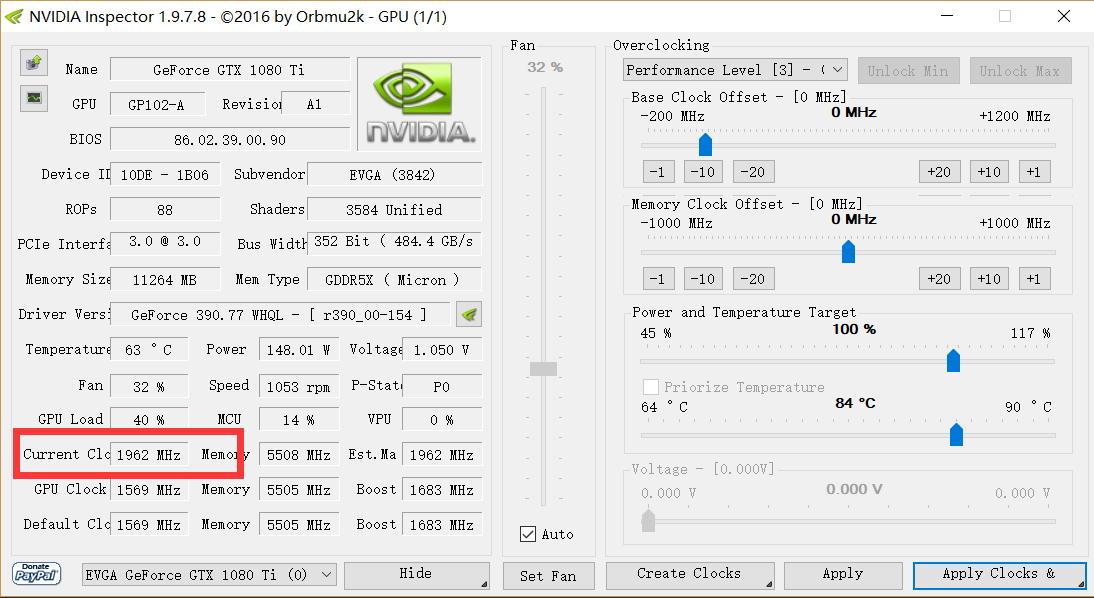
Task: Click the Bus Width field 352 Bit
Action: (x=394, y=242)
